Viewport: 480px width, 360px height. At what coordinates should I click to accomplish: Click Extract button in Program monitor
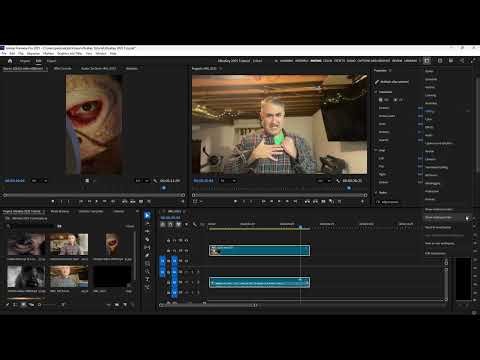315,201
